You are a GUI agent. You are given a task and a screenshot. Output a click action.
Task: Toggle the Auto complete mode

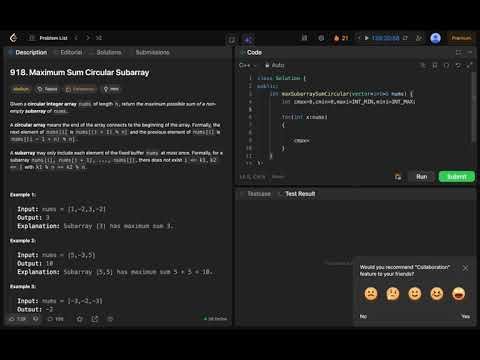[275, 65]
